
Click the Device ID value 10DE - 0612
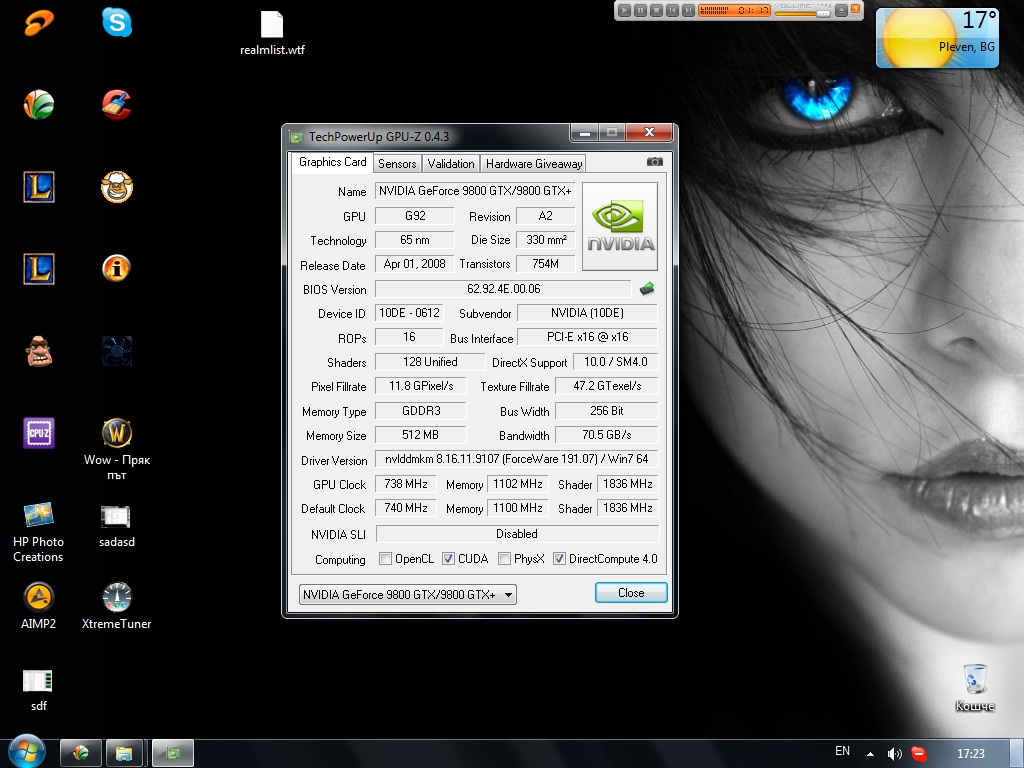(409, 313)
